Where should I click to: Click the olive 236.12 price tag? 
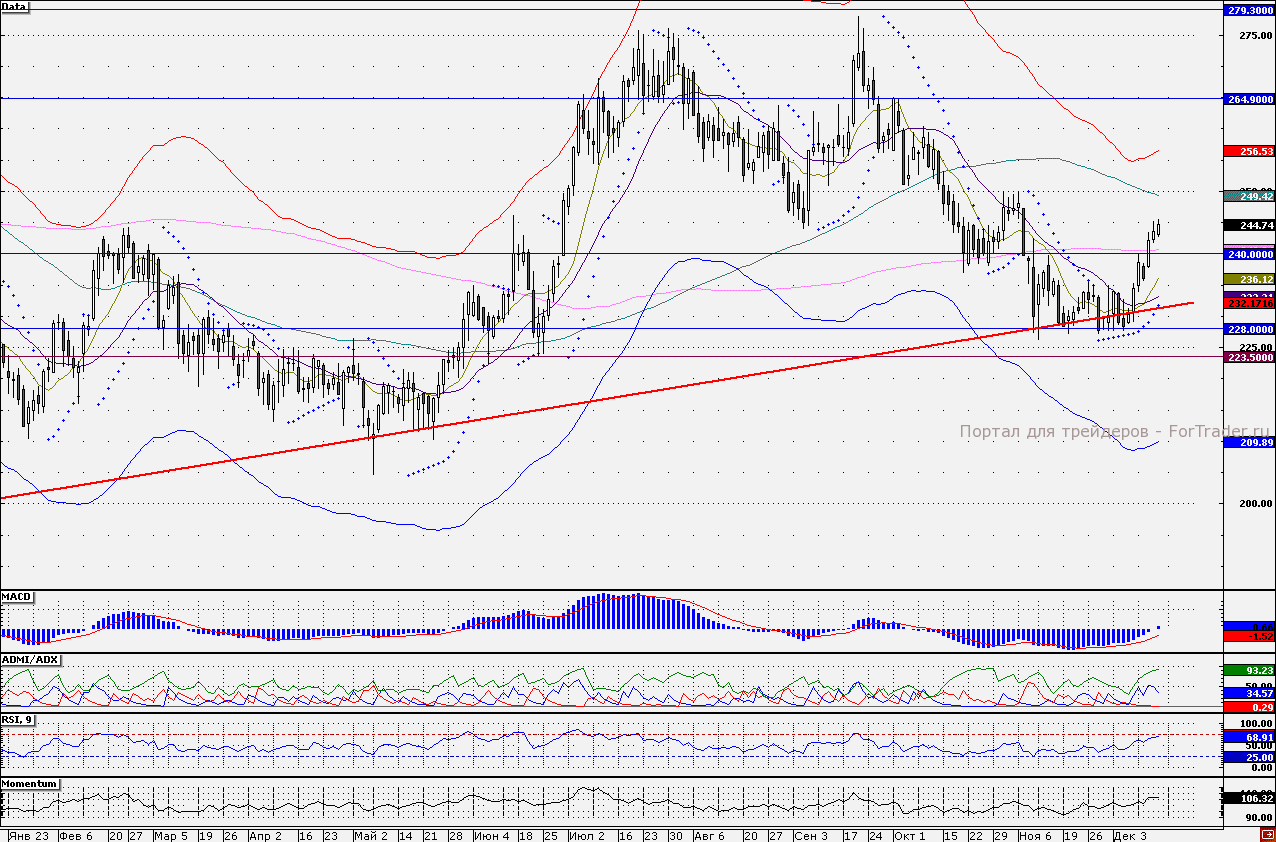click(1248, 279)
